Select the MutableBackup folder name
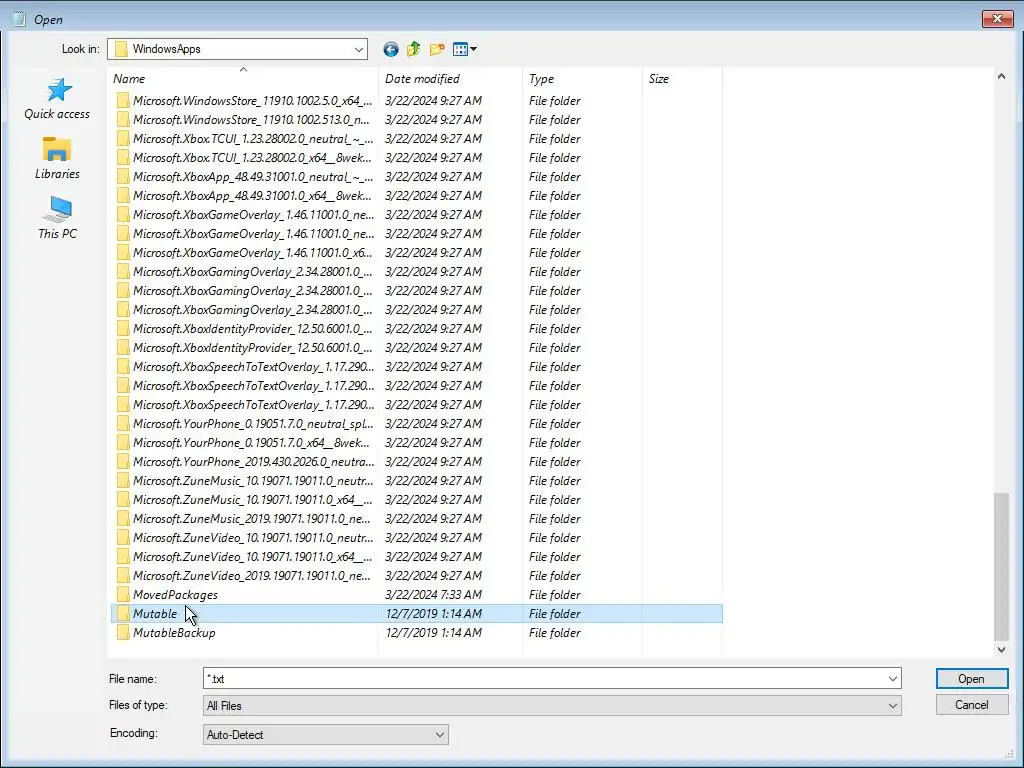 (174, 632)
